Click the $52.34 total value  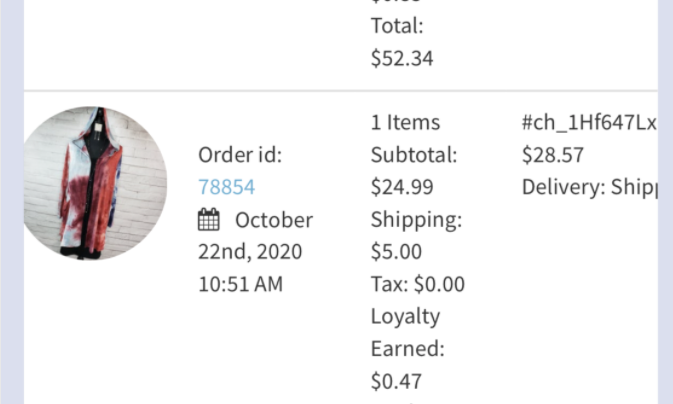point(402,58)
